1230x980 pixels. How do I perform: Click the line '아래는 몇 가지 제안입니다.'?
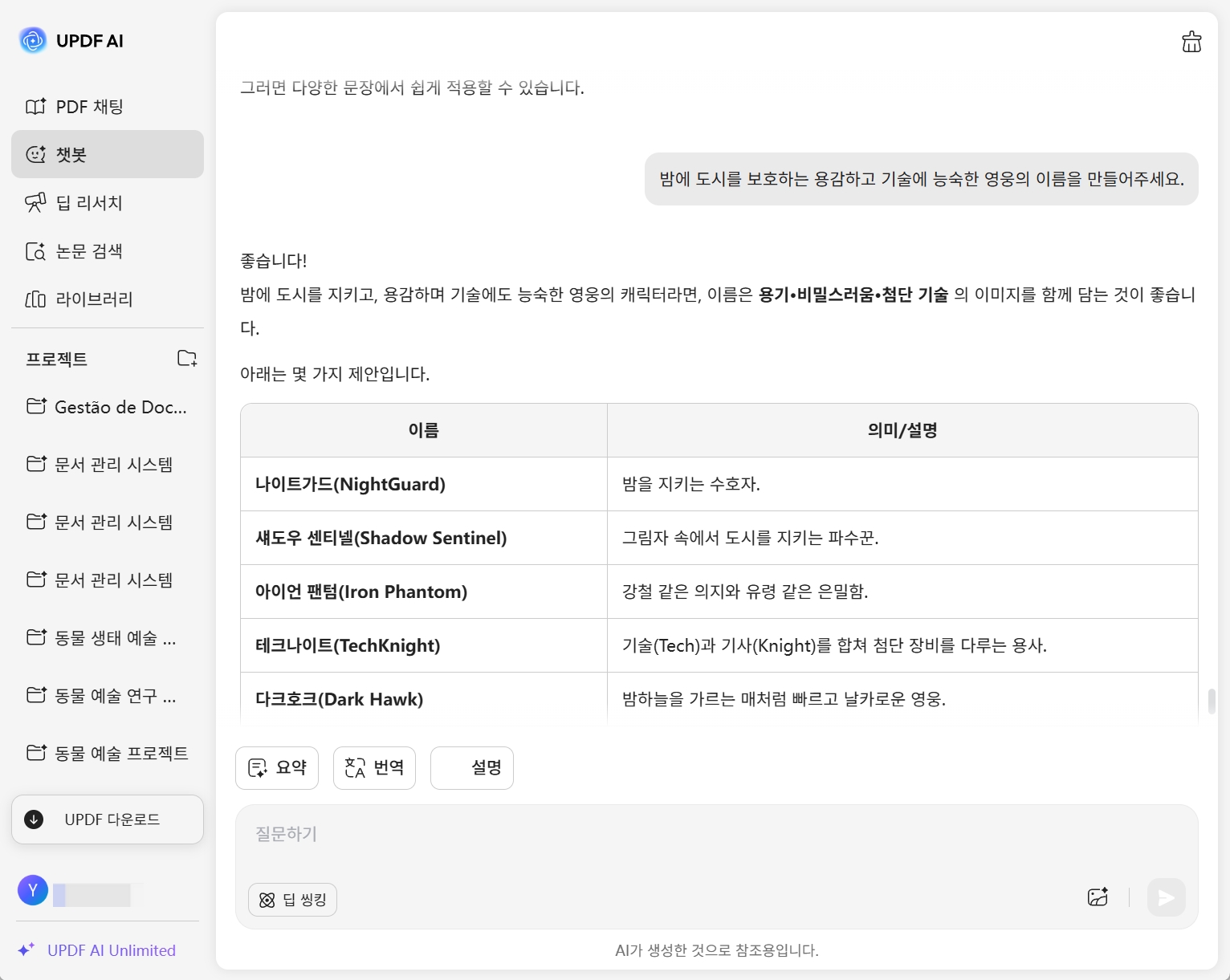click(335, 374)
